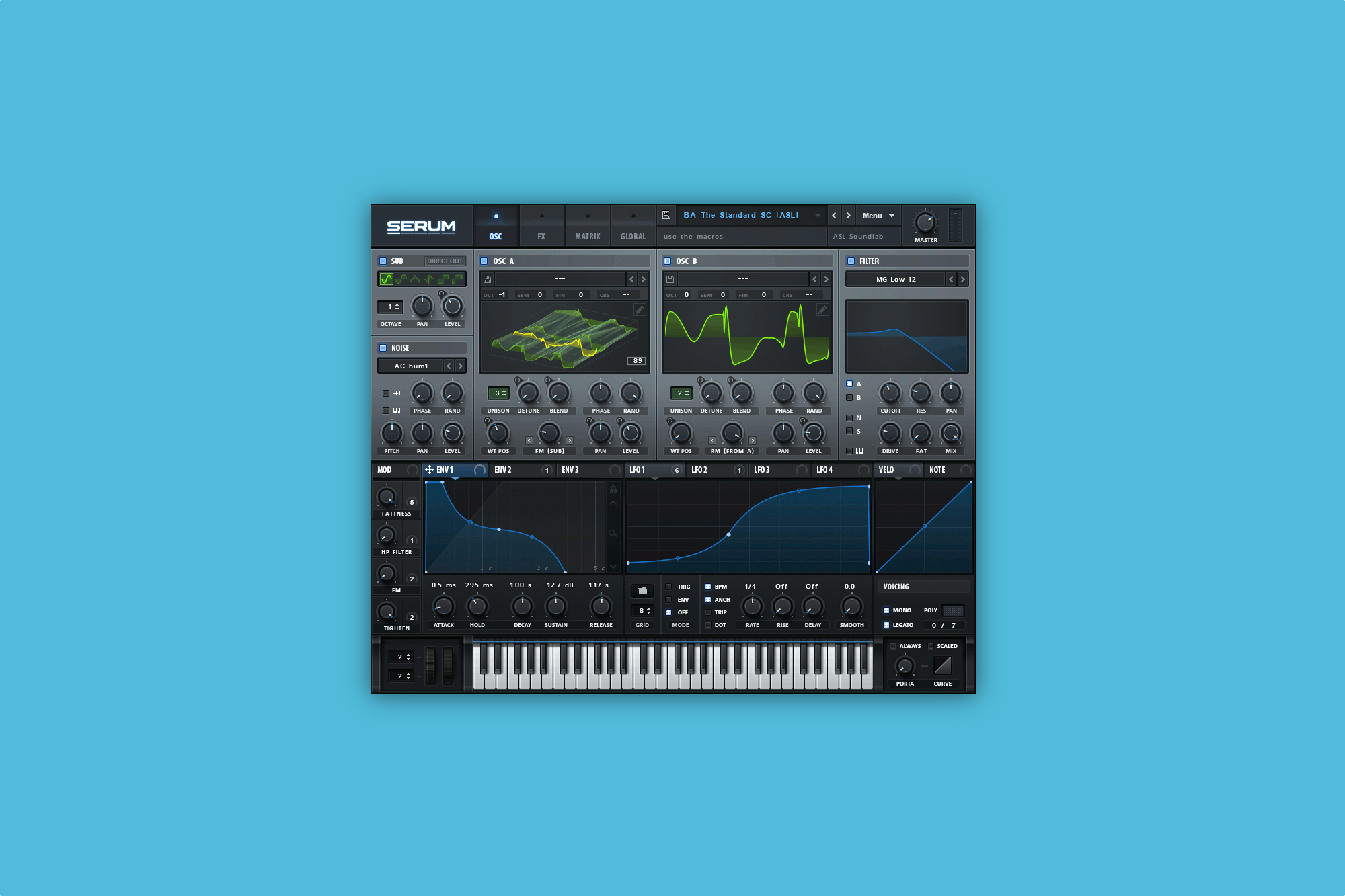Open the preset name dropdown arrow

(818, 216)
